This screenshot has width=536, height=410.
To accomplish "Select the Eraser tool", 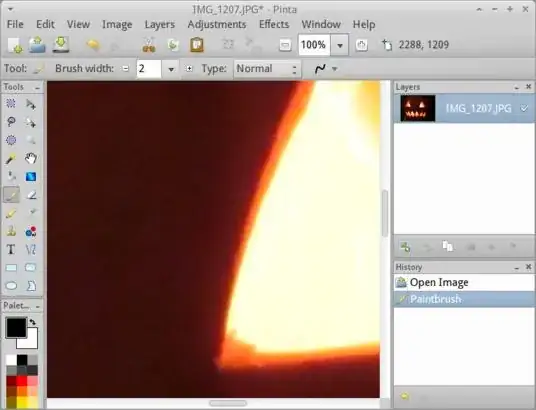I will pyautogui.click(x=31, y=195).
